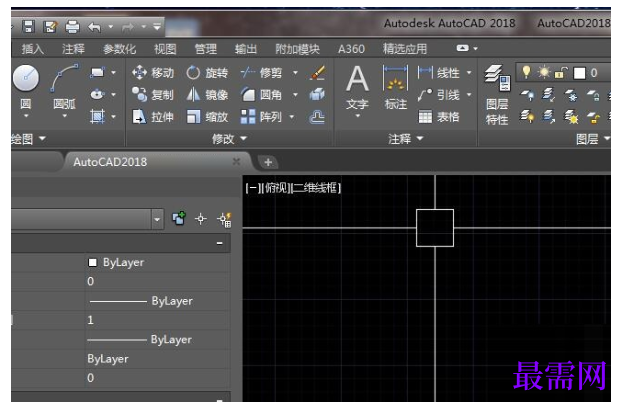Click the offset tool icon
This screenshot has height=407, width=625.
317,117
